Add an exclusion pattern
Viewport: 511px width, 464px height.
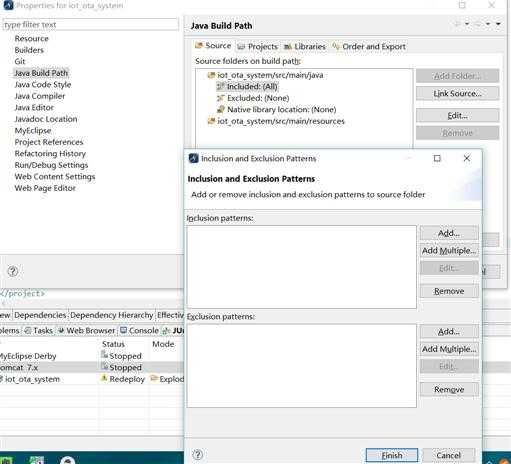click(x=449, y=332)
